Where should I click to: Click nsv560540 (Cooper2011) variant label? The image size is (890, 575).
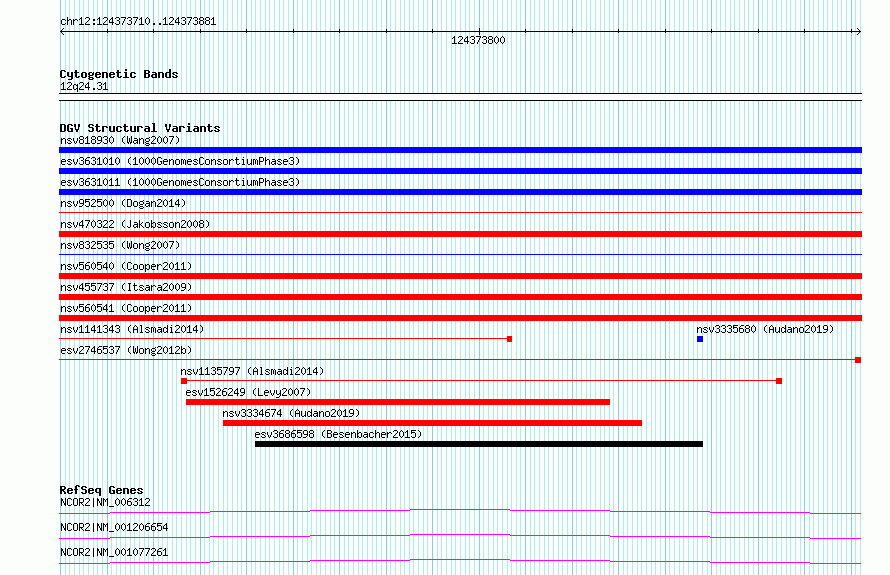[x=126, y=266]
